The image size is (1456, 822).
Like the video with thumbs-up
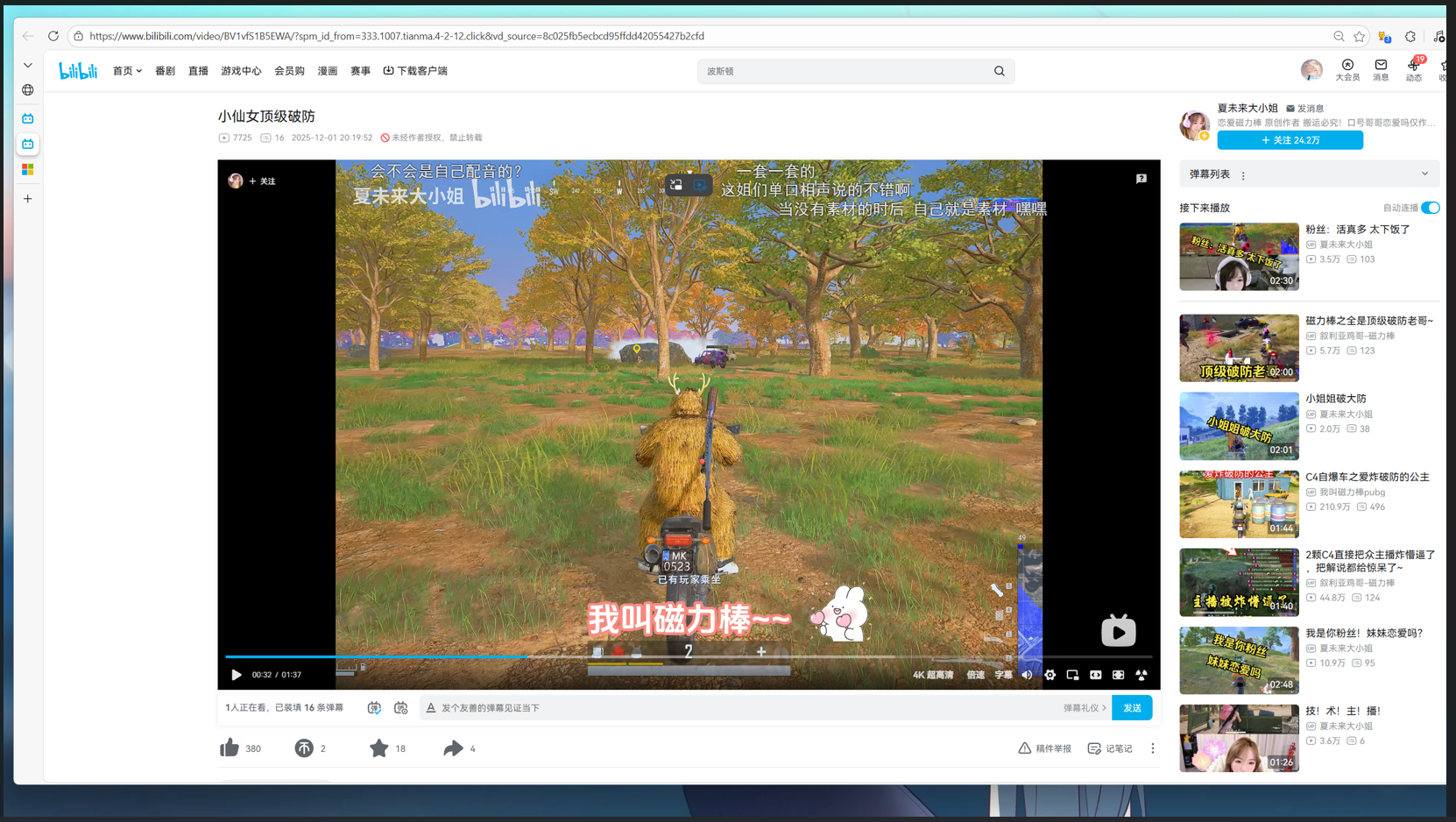[x=229, y=748]
